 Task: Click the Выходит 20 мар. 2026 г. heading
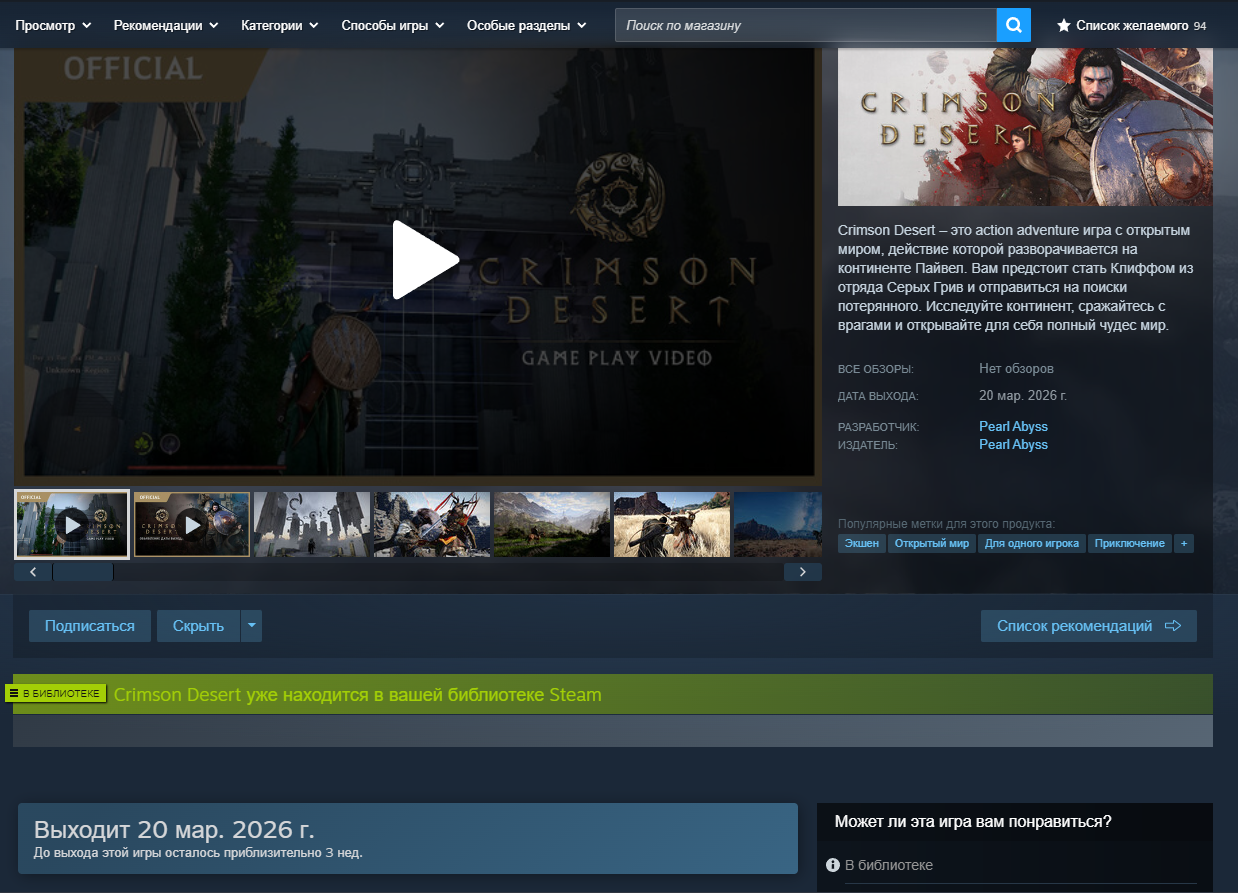point(174,829)
